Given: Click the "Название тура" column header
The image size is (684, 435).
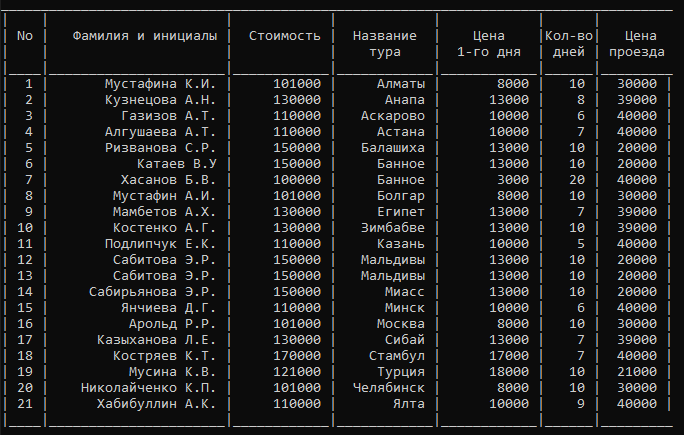Looking at the screenshot, I should [x=385, y=44].
